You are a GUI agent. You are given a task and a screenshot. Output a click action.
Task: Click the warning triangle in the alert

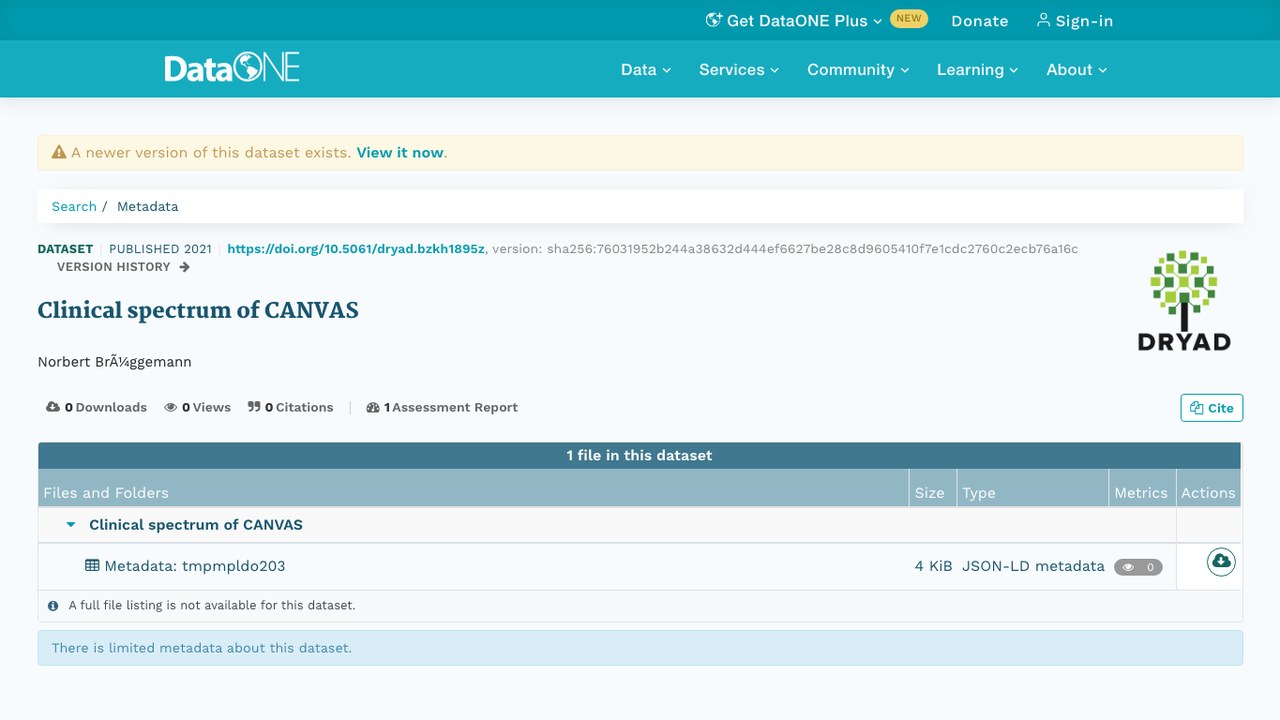tap(59, 153)
